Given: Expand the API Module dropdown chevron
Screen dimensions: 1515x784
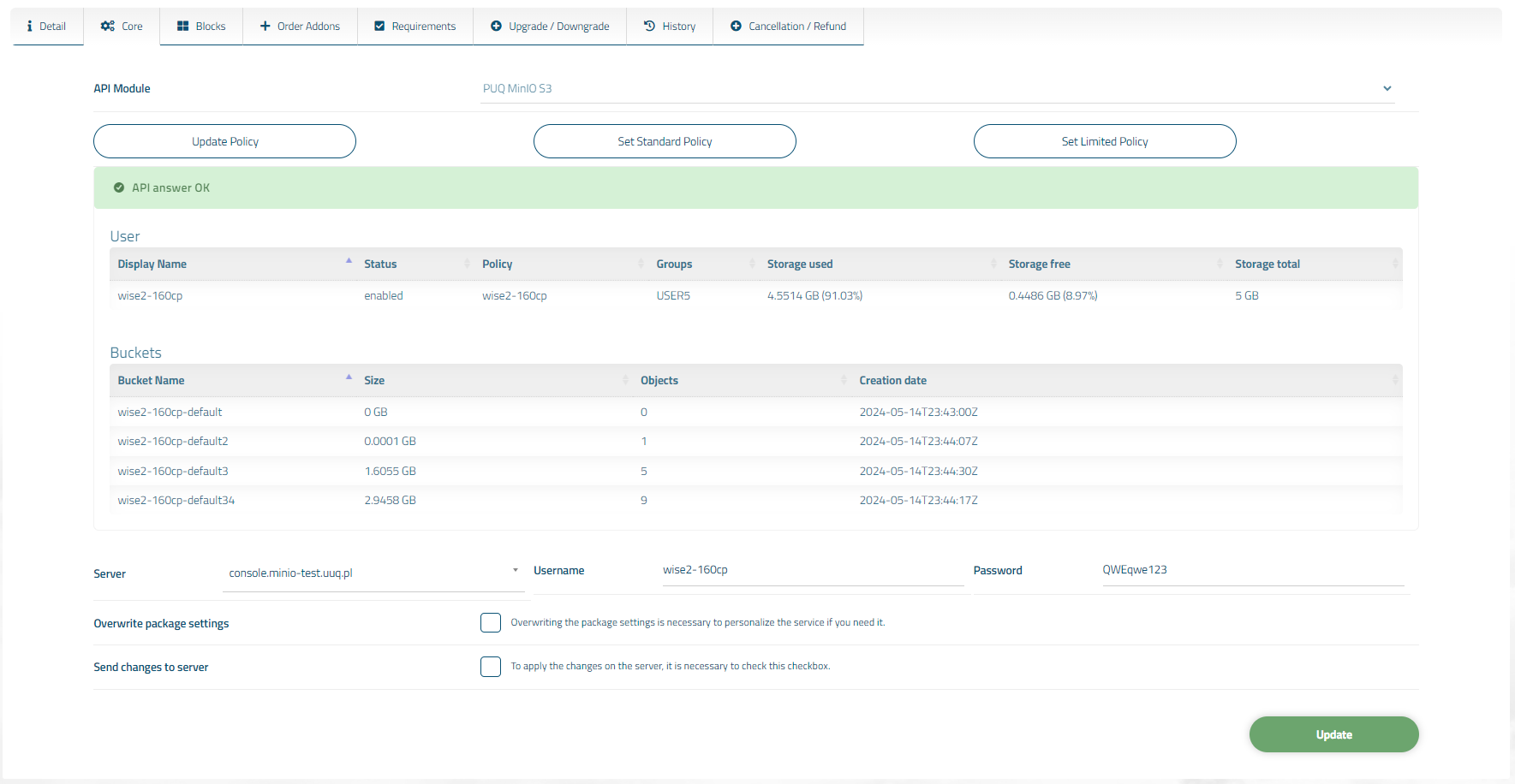Looking at the screenshot, I should (x=1387, y=88).
